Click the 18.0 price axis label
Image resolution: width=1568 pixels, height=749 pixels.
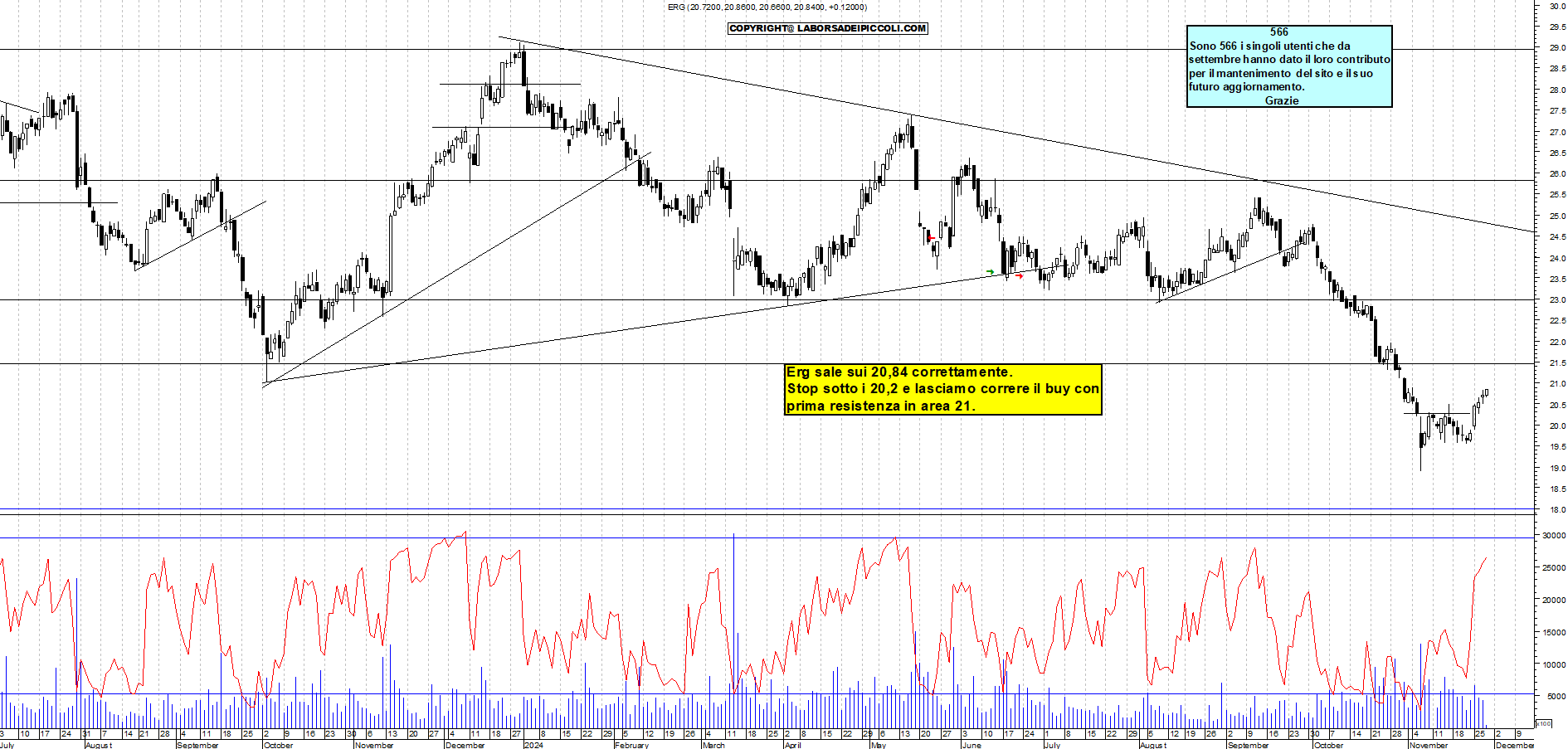(1557, 510)
